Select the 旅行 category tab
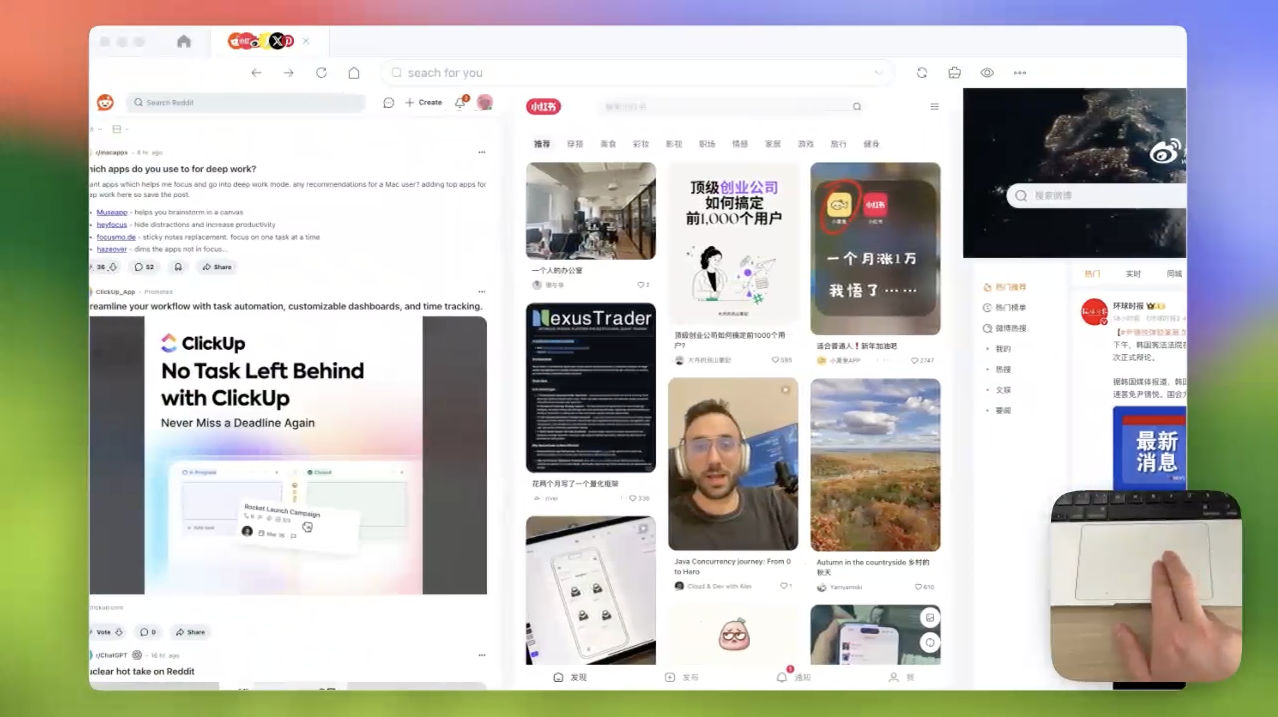This screenshot has width=1278, height=717. pos(838,144)
